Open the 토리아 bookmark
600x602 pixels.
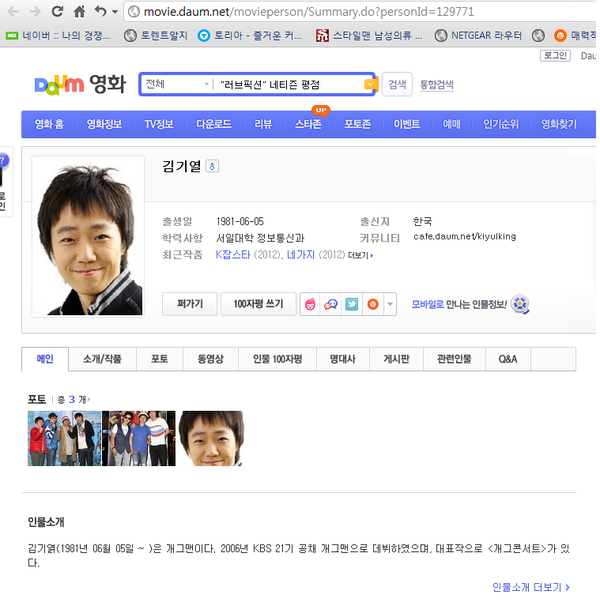(250, 36)
